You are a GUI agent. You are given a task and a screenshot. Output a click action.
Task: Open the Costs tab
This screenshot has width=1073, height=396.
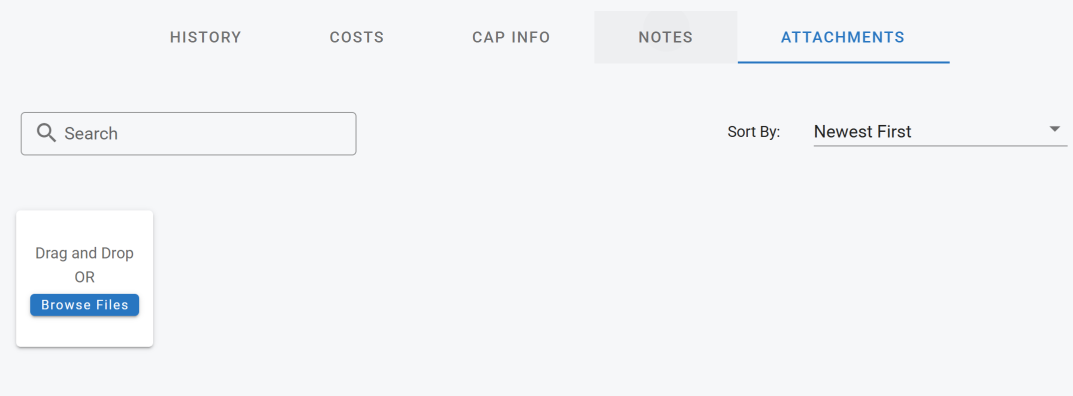(x=357, y=37)
